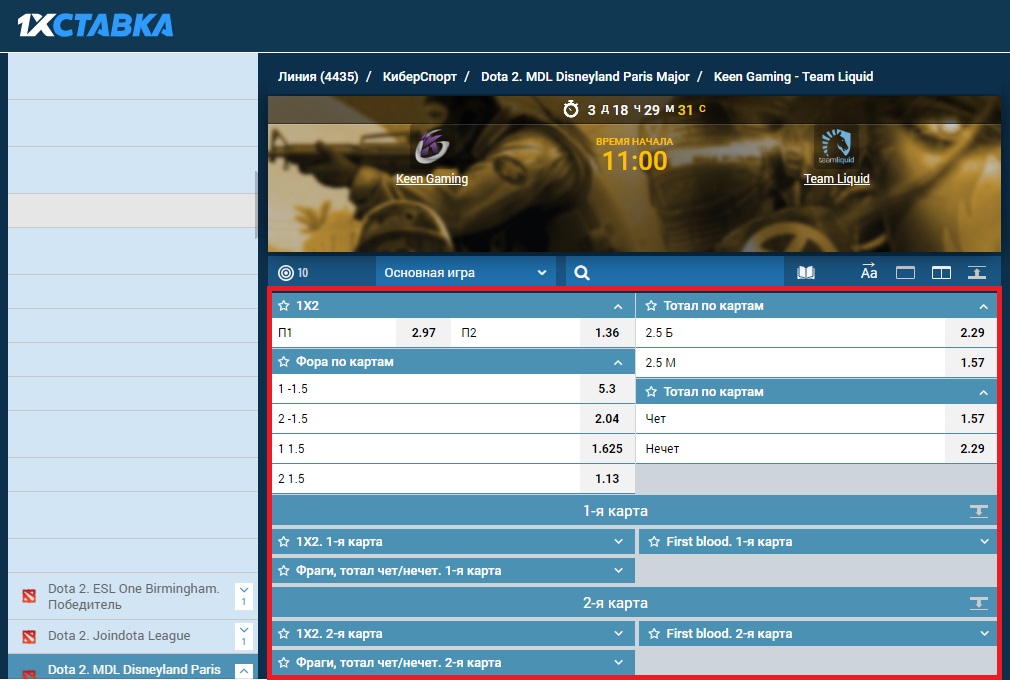The width and height of the screenshot is (1010, 680).
Task: Collapse the 2-я карта group using its bar icon
Action: coord(978,603)
